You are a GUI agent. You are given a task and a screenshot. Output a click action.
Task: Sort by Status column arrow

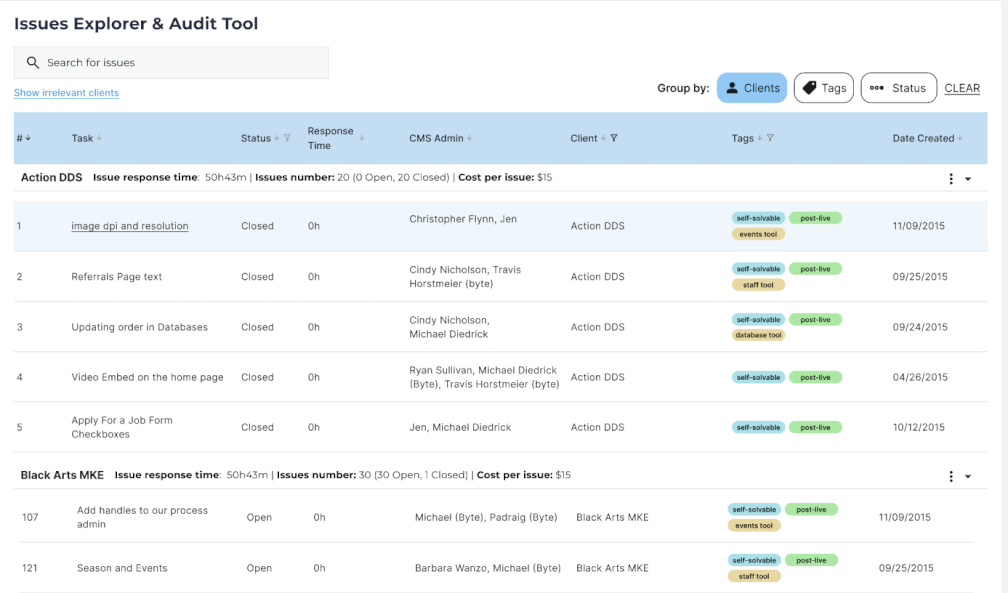[277, 138]
